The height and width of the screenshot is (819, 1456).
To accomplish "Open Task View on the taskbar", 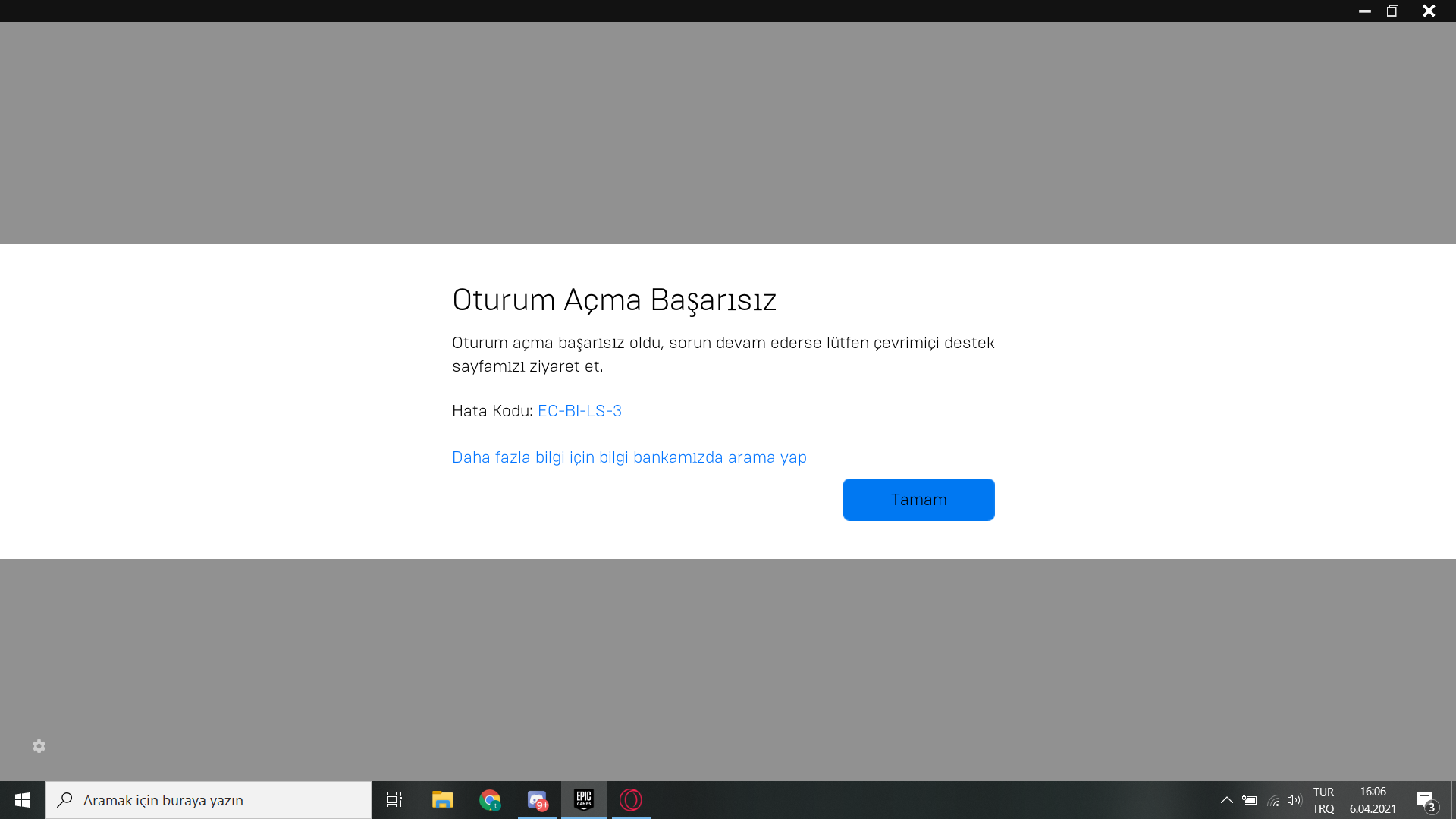I will coord(394,800).
